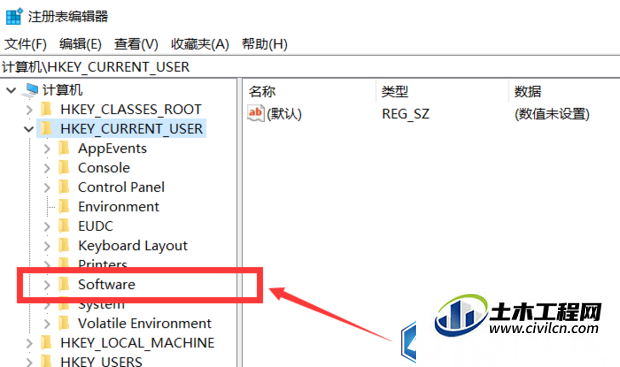This screenshot has height=367, width=620.
Task: Expand the HKEY_CLASSES_ROOT chevron
Action: click(29, 110)
